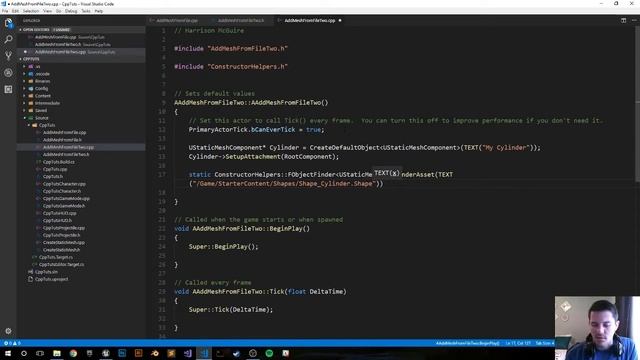The height and width of the screenshot is (360, 640).
Task: Click the TEXT(x) parameter hint tooltip
Action: pos(387,173)
